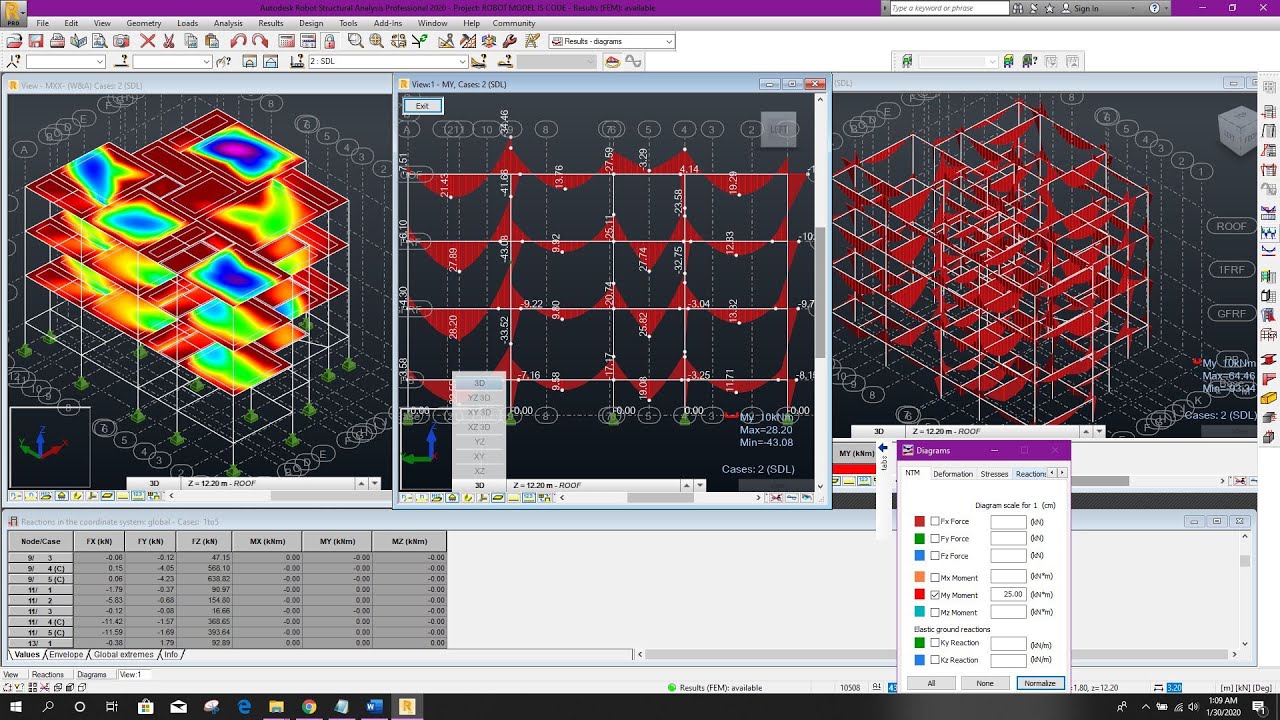
Task: Click the red My Moment color swatch
Action: (x=919, y=595)
